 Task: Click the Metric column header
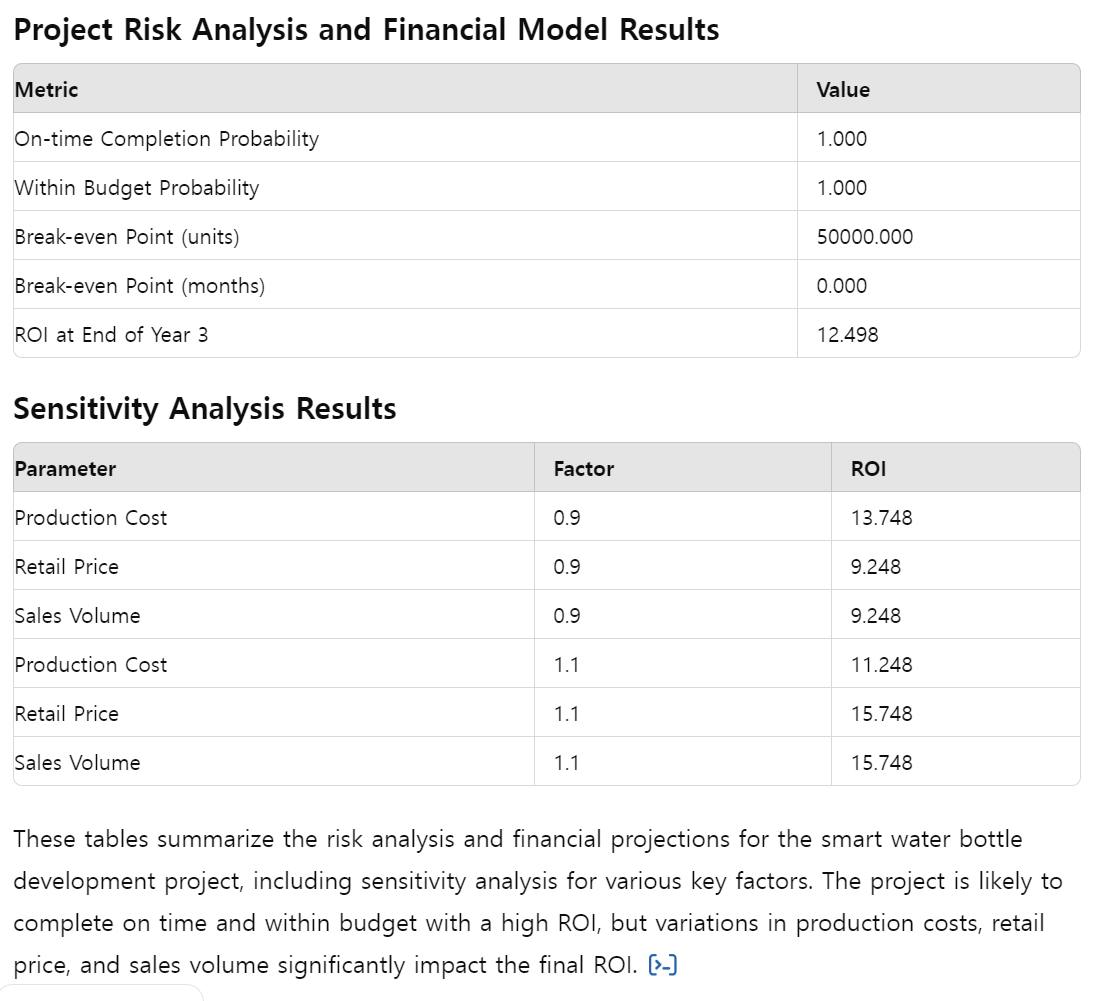coord(46,89)
